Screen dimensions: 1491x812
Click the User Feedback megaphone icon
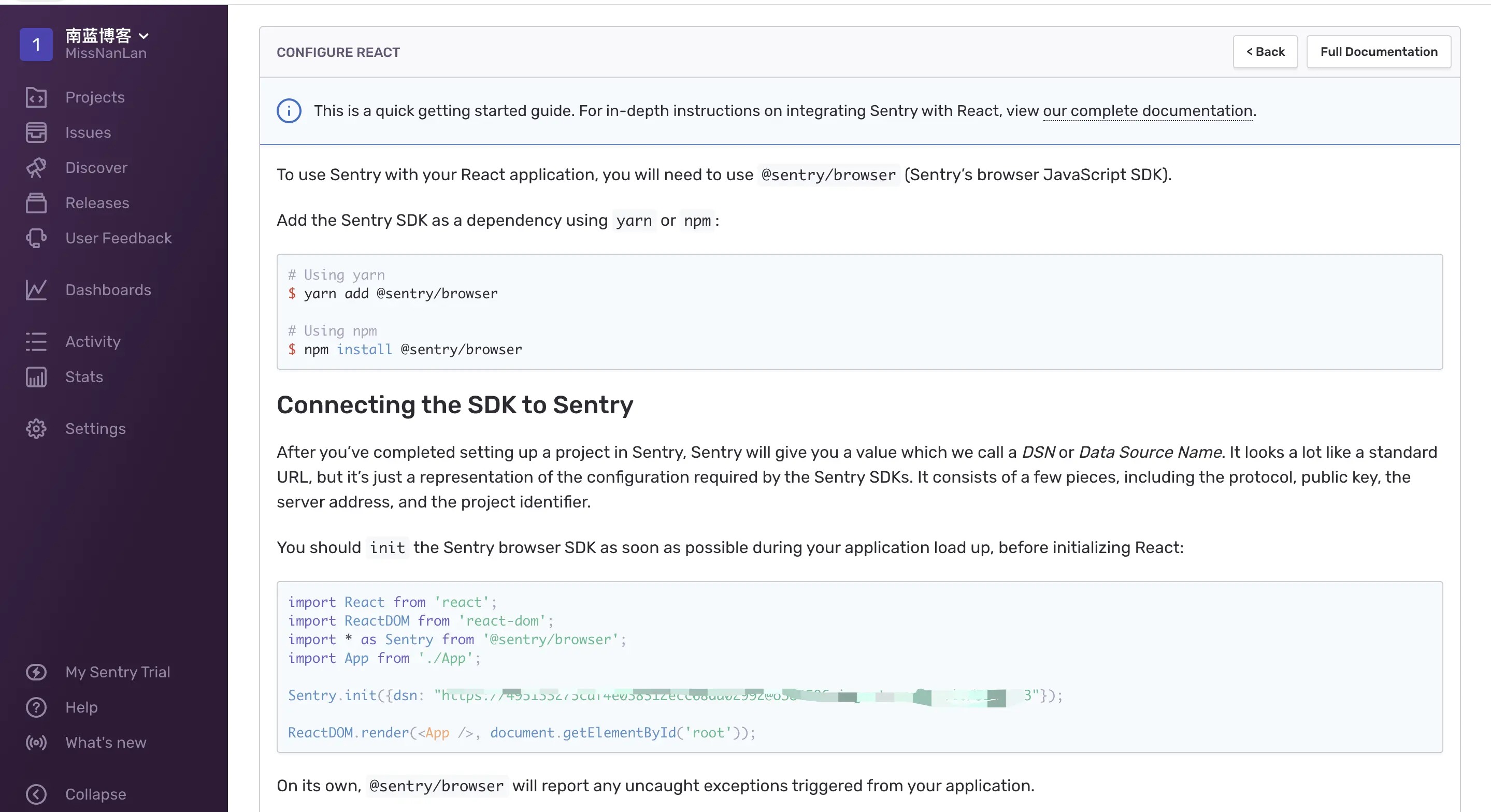click(x=36, y=238)
